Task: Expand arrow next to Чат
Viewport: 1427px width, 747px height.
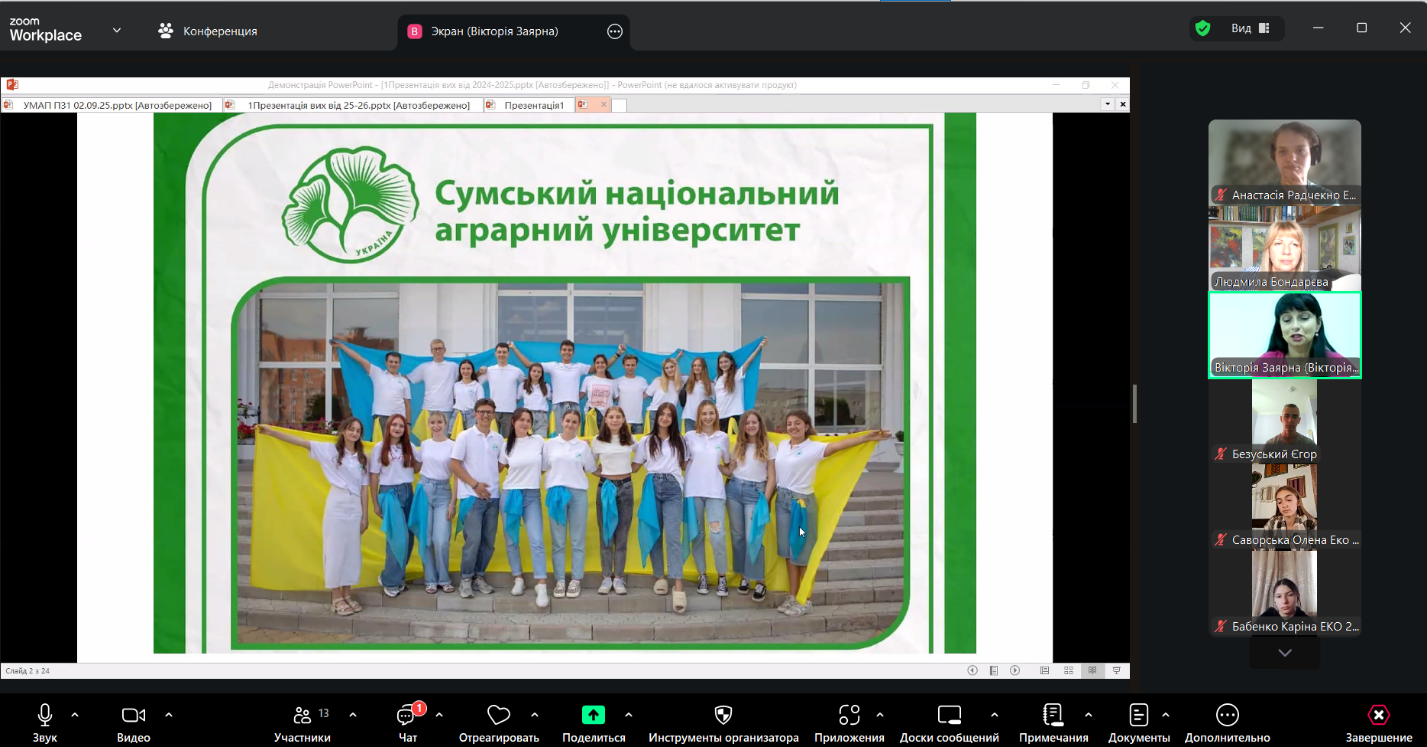Action: pos(439,715)
